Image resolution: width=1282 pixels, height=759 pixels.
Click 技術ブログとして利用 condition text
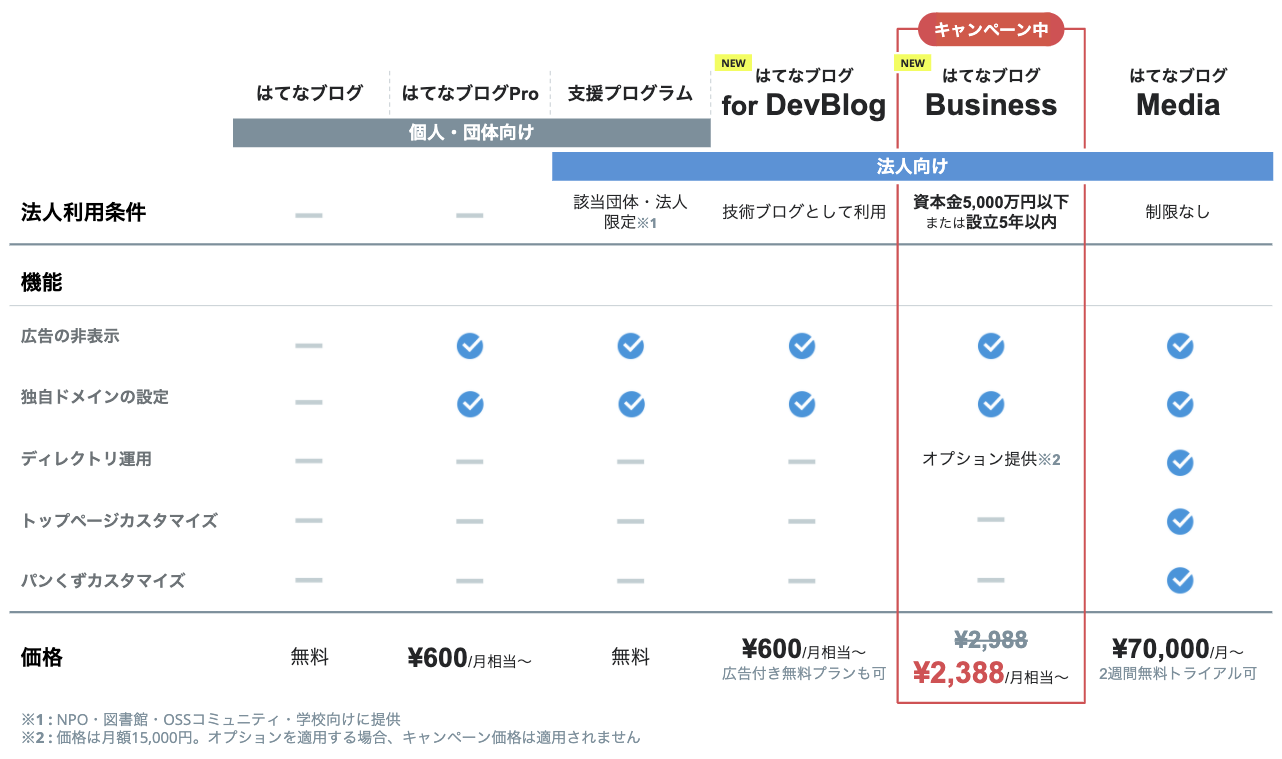pos(804,212)
